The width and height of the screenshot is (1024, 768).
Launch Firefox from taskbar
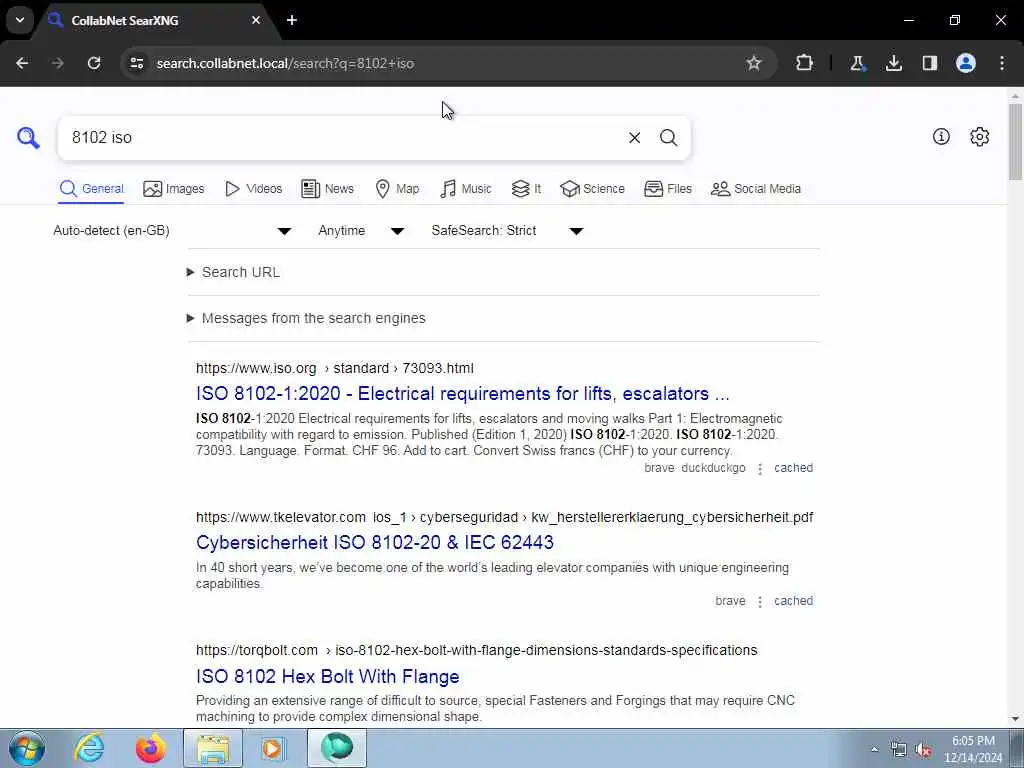(x=151, y=748)
